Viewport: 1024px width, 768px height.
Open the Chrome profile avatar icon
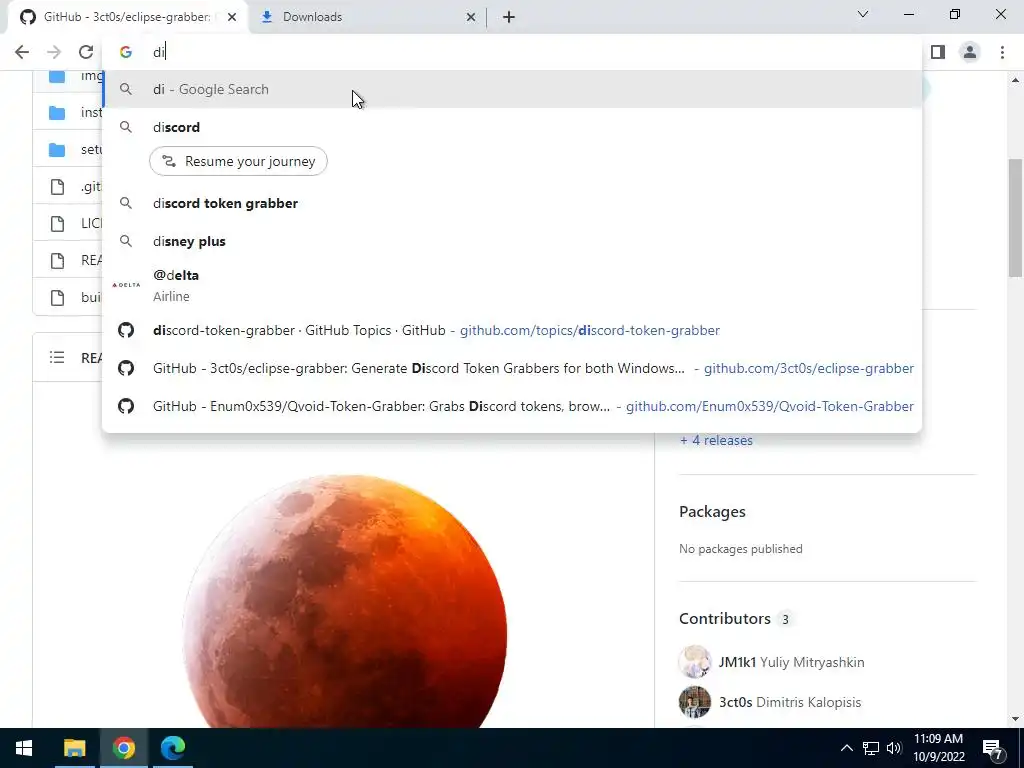(x=970, y=52)
